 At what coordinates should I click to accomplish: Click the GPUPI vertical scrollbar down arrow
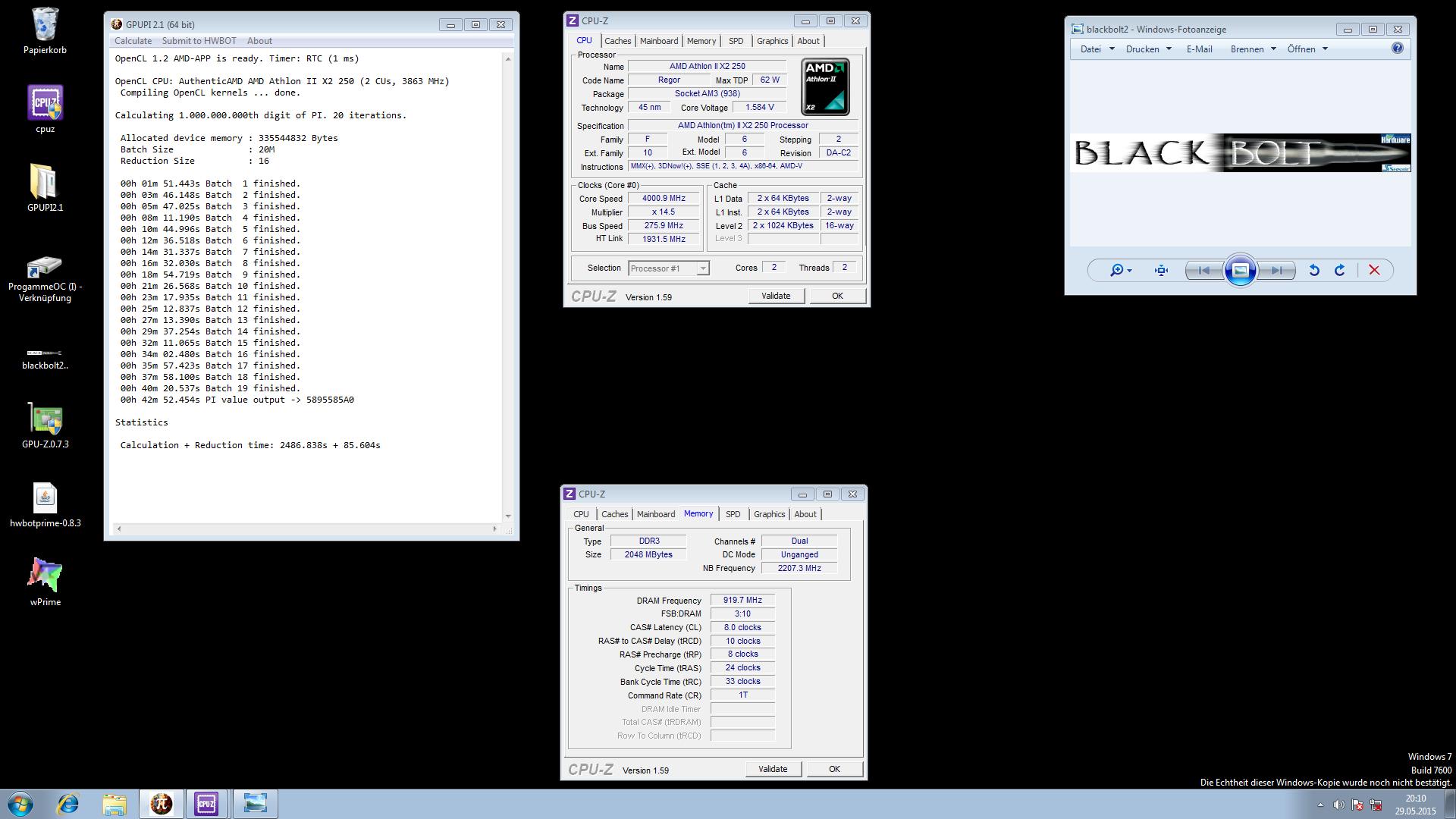pos(507,516)
